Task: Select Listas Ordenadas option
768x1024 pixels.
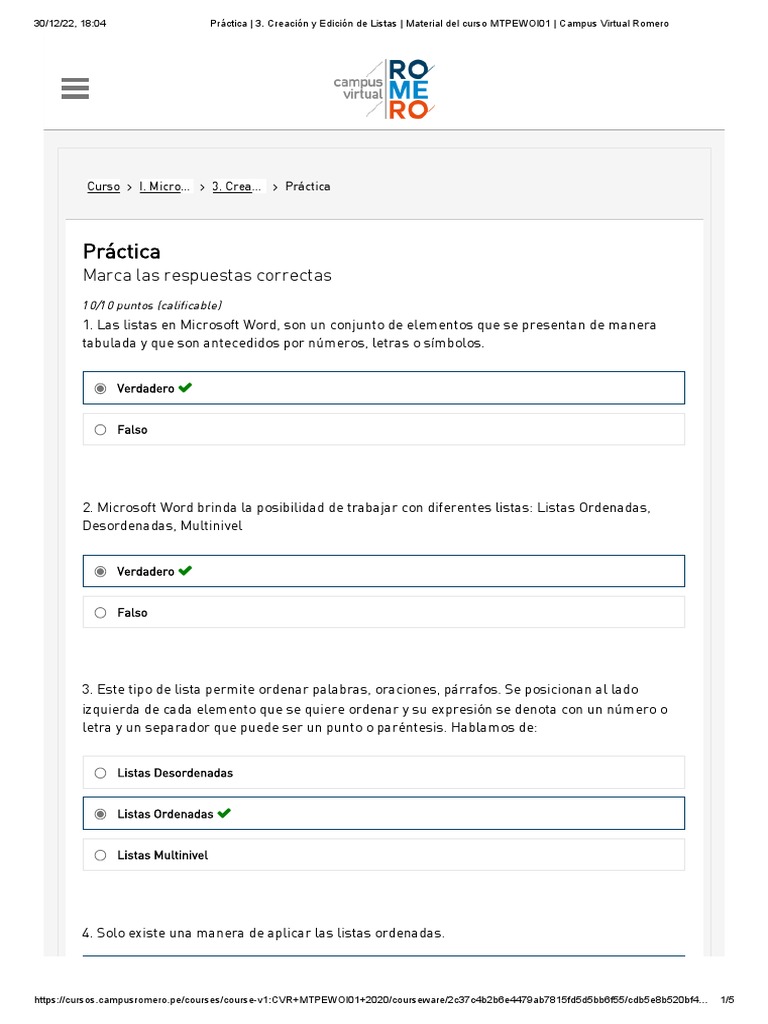Action: pyautogui.click(x=100, y=814)
